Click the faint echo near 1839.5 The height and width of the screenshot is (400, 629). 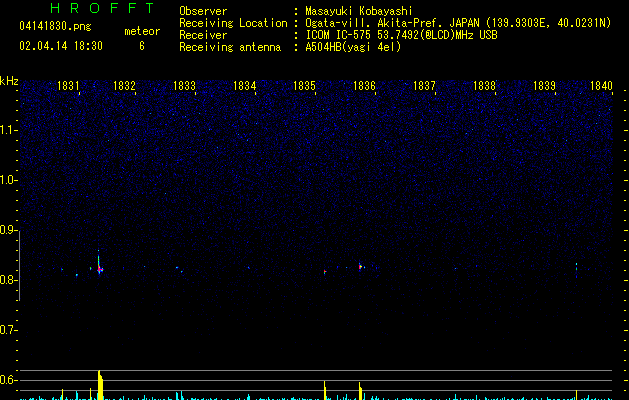(x=576, y=268)
